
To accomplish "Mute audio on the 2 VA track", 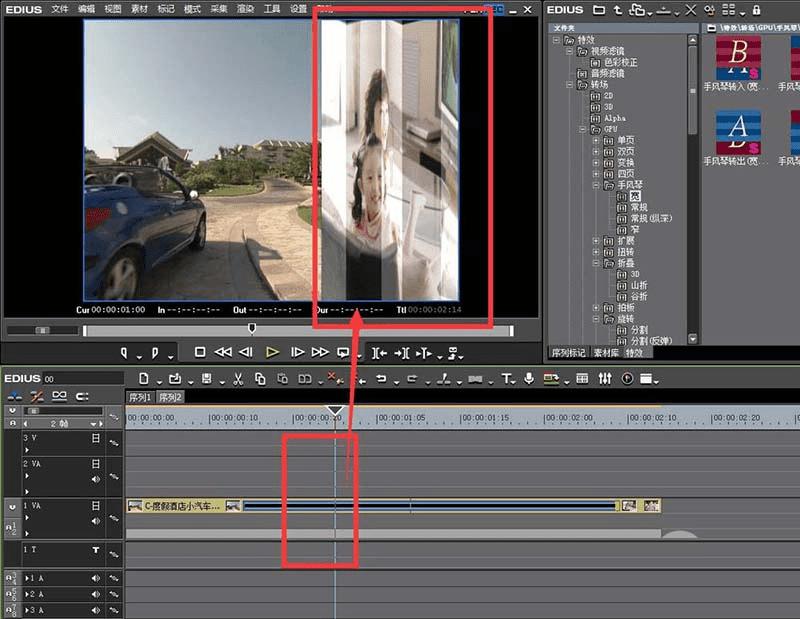I will click(x=96, y=480).
